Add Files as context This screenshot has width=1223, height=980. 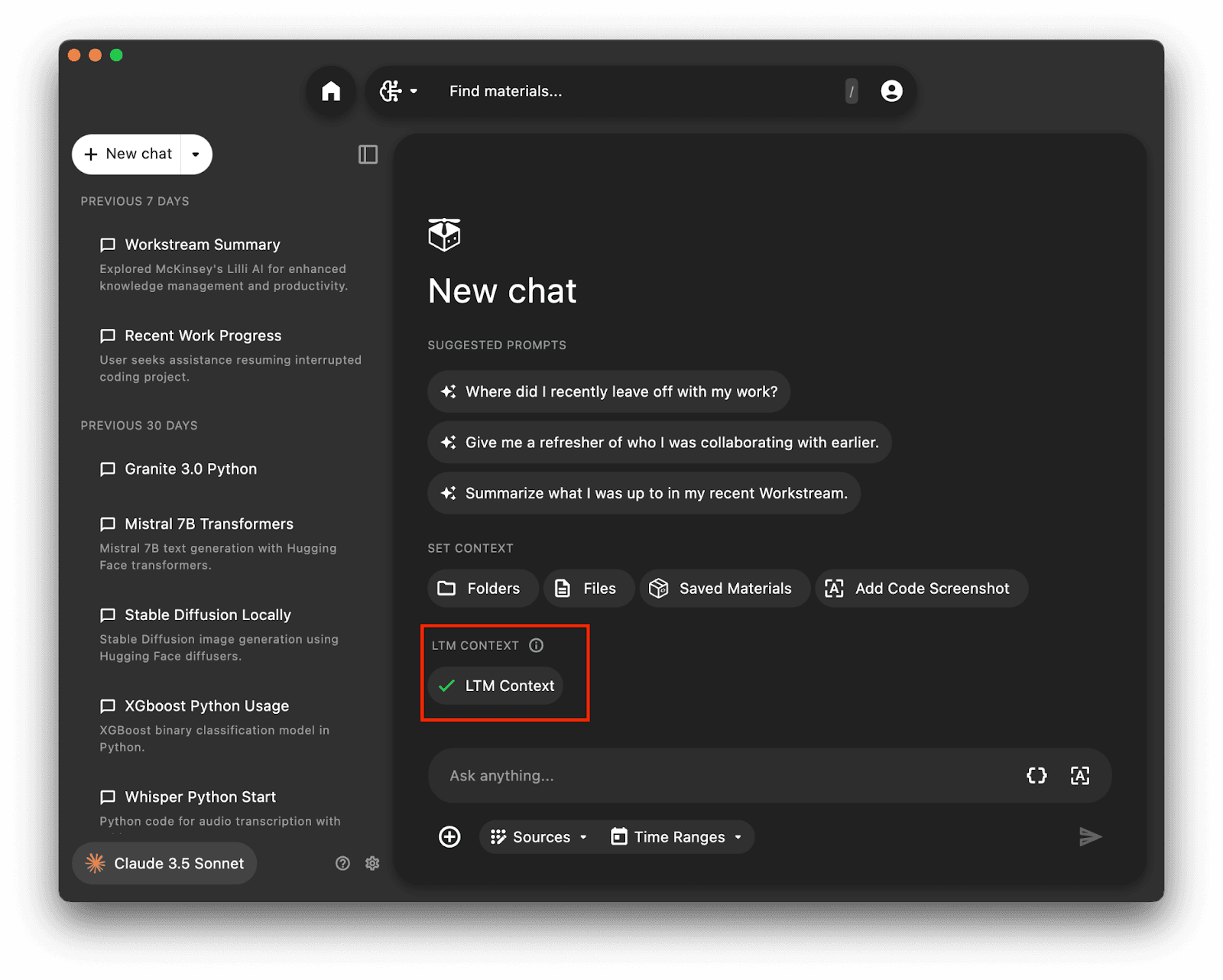pyautogui.click(x=589, y=589)
